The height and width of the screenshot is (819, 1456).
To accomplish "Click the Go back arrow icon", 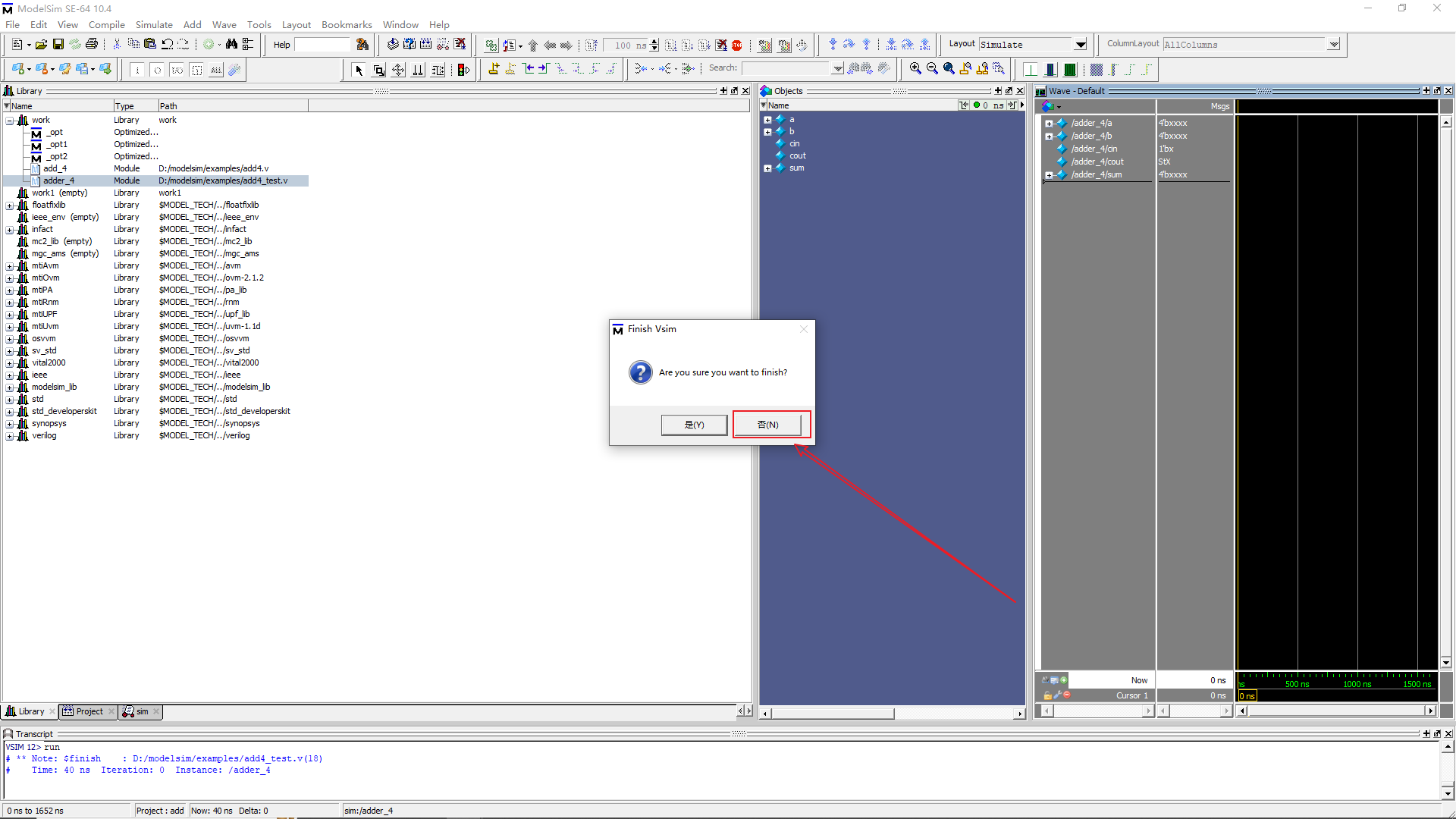I will pyautogui.click(x=550, y=45).
